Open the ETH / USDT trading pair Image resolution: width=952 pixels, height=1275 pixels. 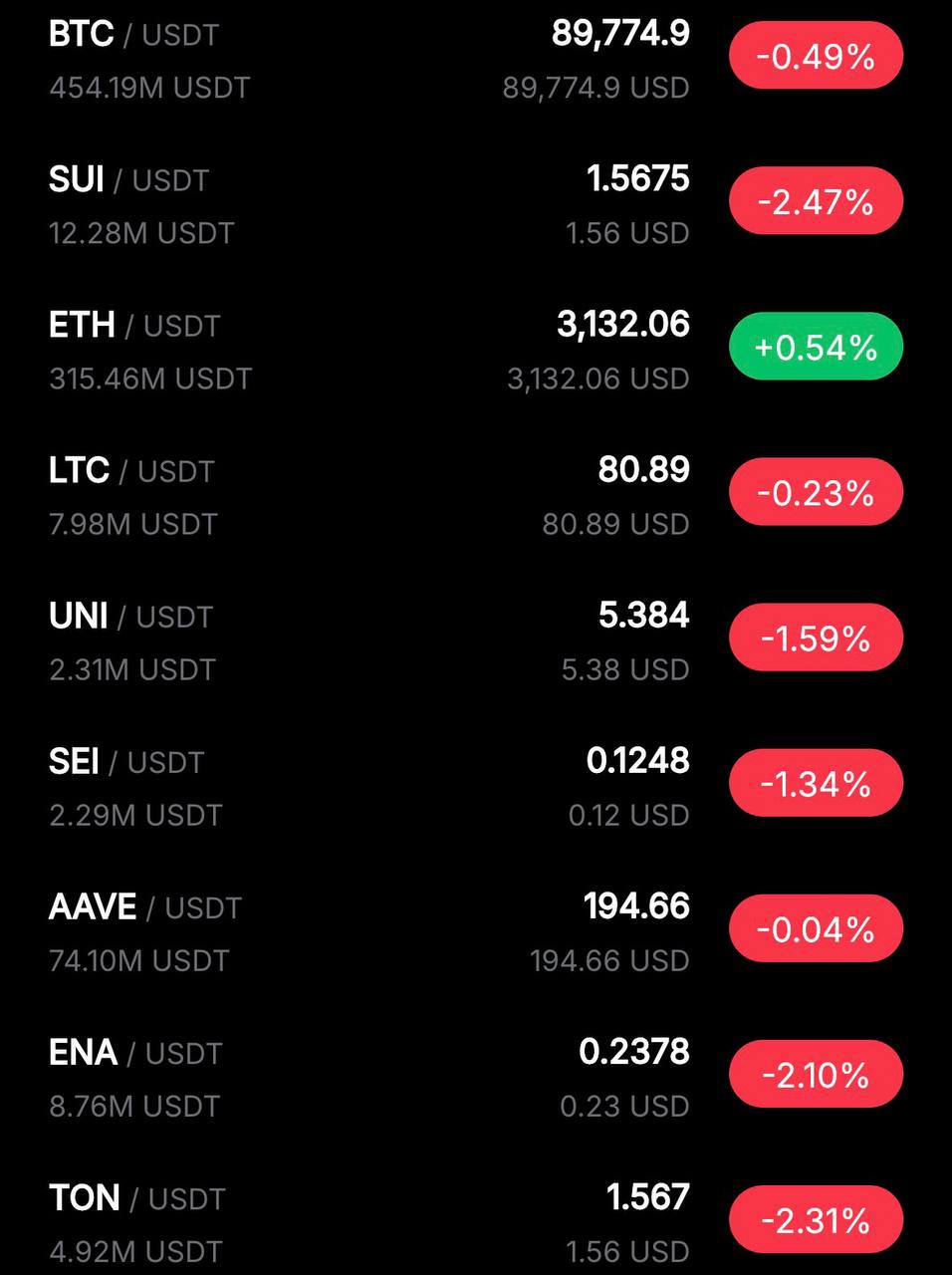(133, 326)
